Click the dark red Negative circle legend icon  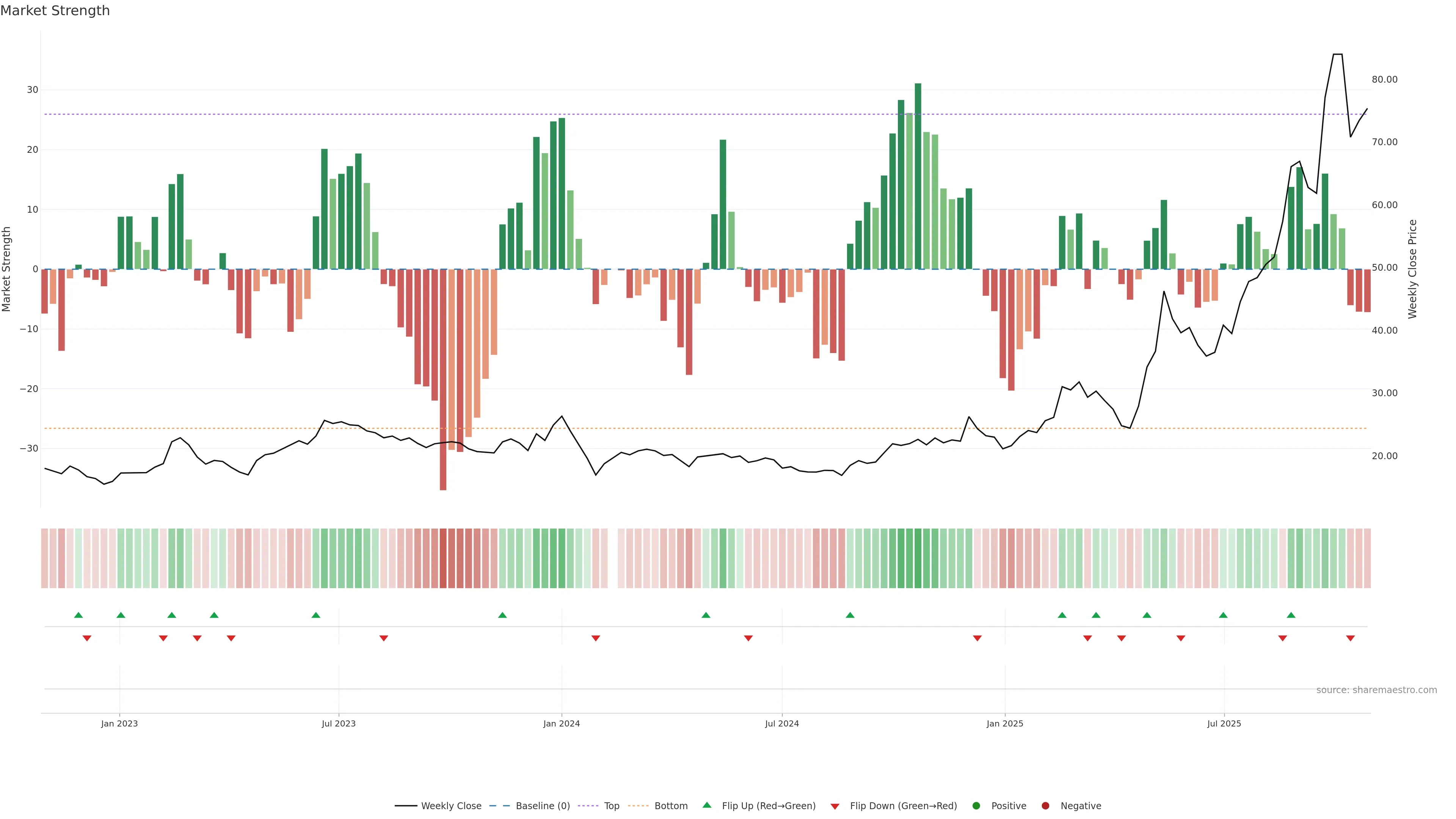click(1045, 806)
